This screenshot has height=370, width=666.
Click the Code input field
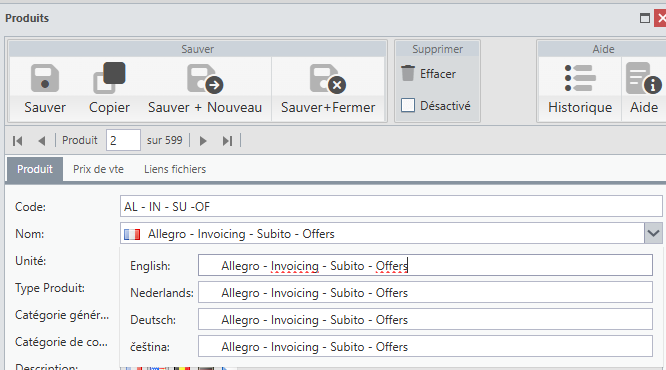[391, 206]
